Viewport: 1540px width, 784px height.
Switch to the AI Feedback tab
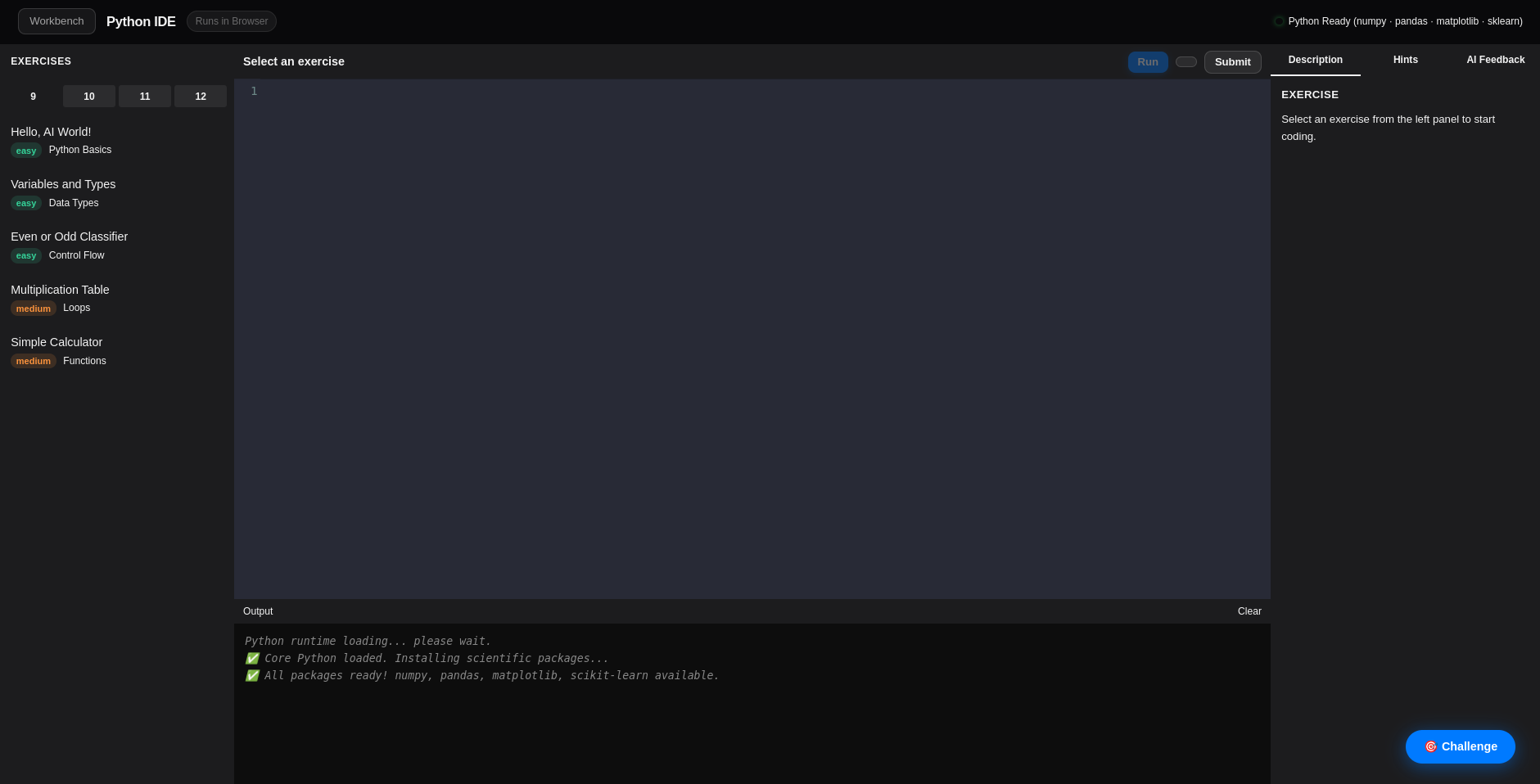click(1495, 60)
